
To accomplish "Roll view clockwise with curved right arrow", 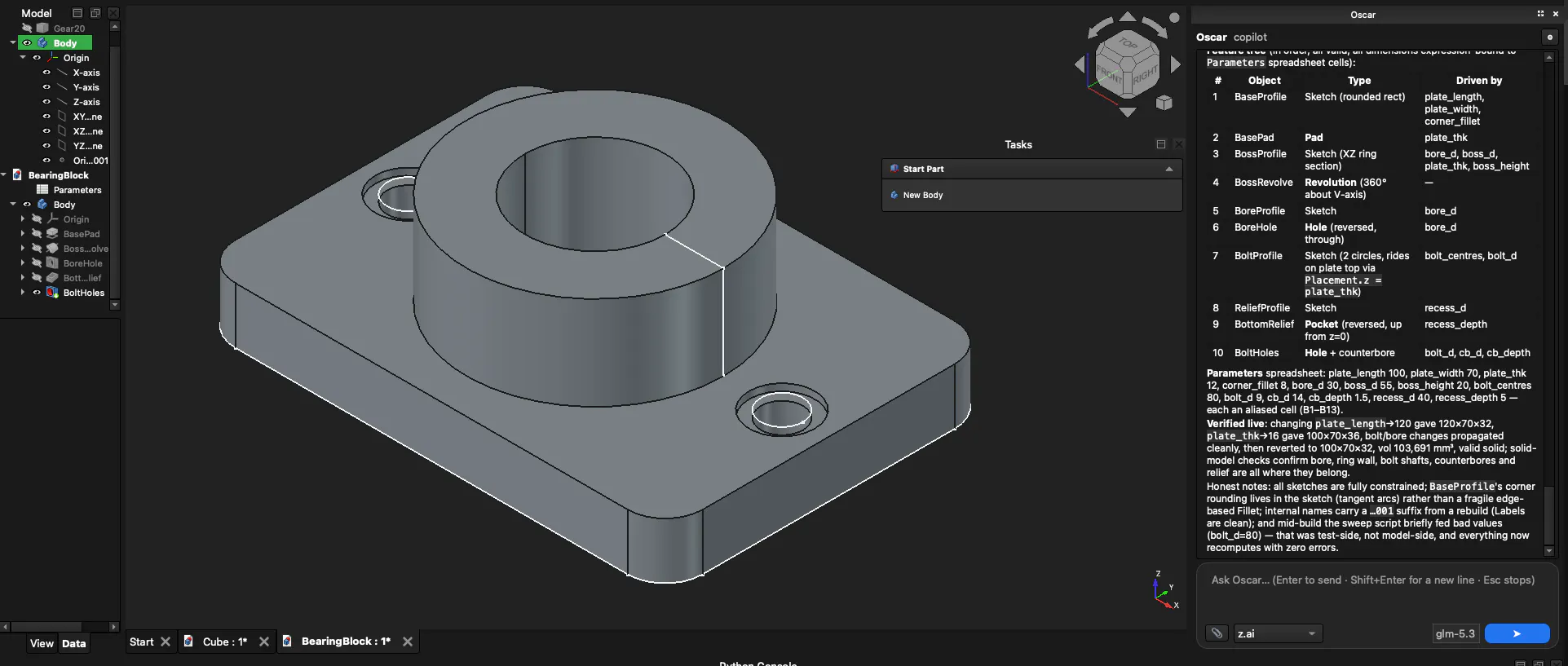I will pyautogui.click(x=1155, y=27).
